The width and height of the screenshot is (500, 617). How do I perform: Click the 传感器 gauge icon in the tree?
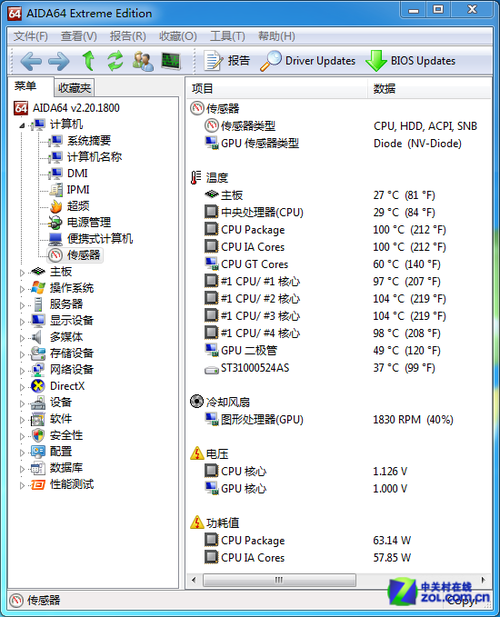55,255
